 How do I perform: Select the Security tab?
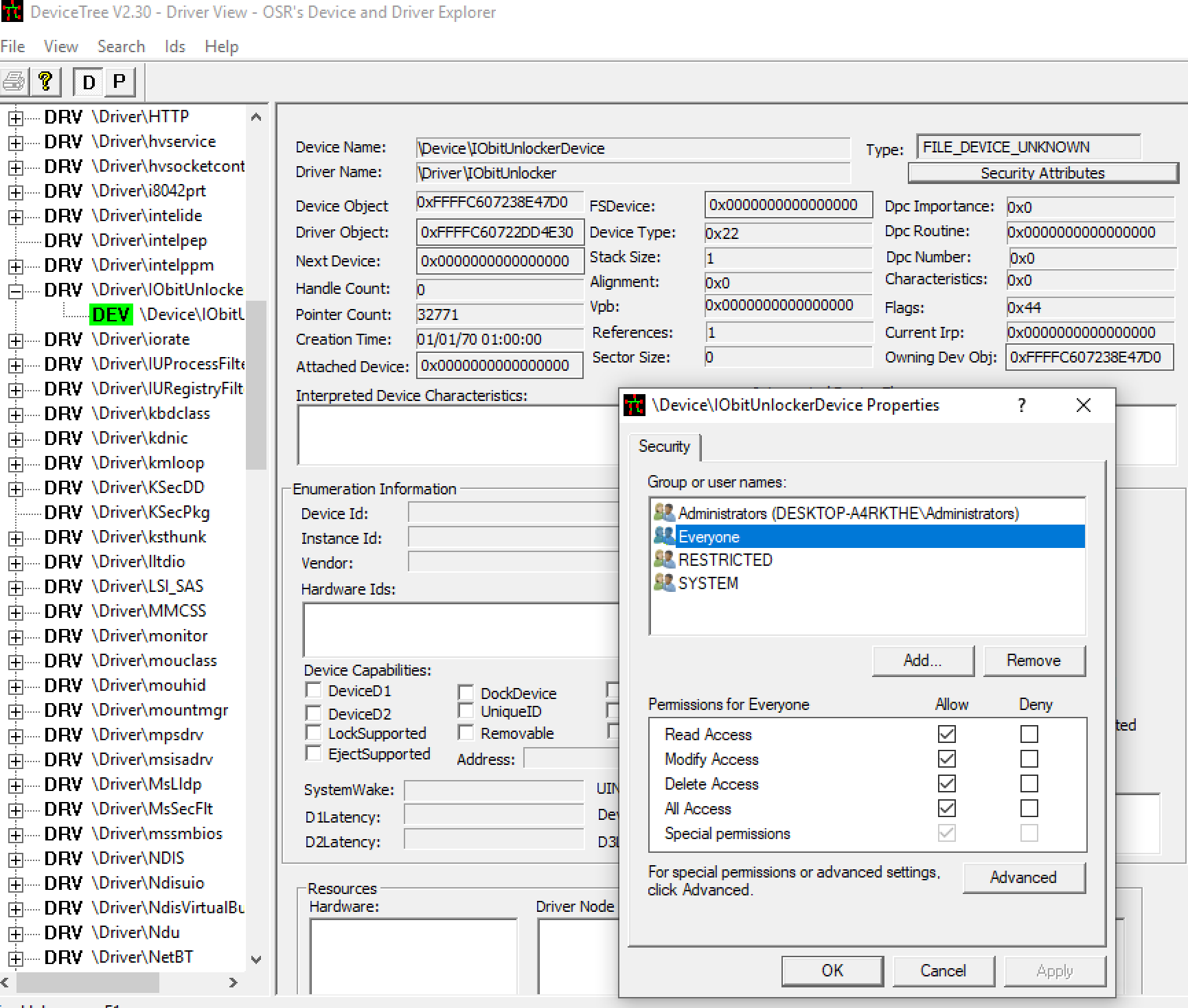click(x=664, y=446)
